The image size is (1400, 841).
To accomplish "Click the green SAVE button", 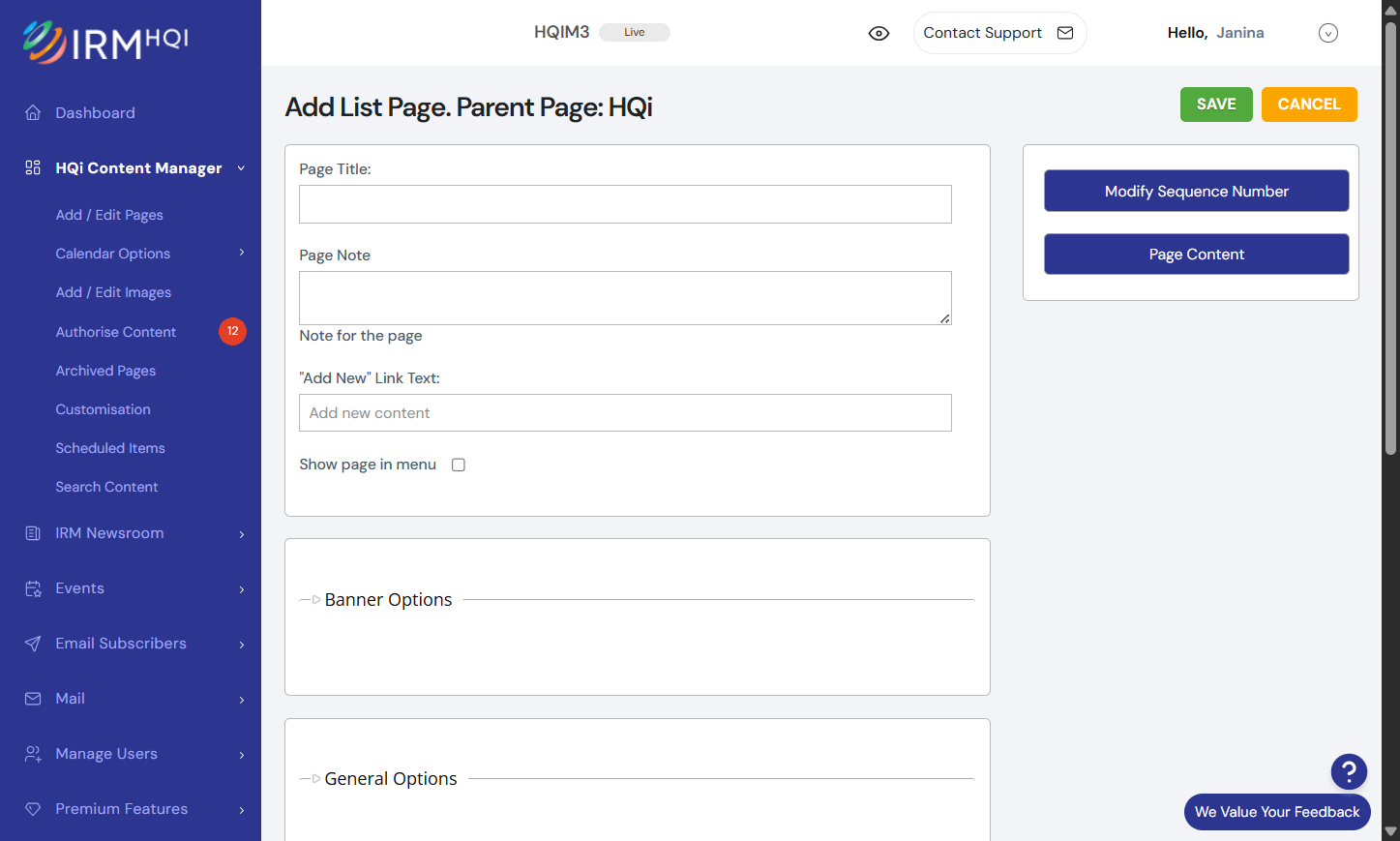I will point(1216,105).
